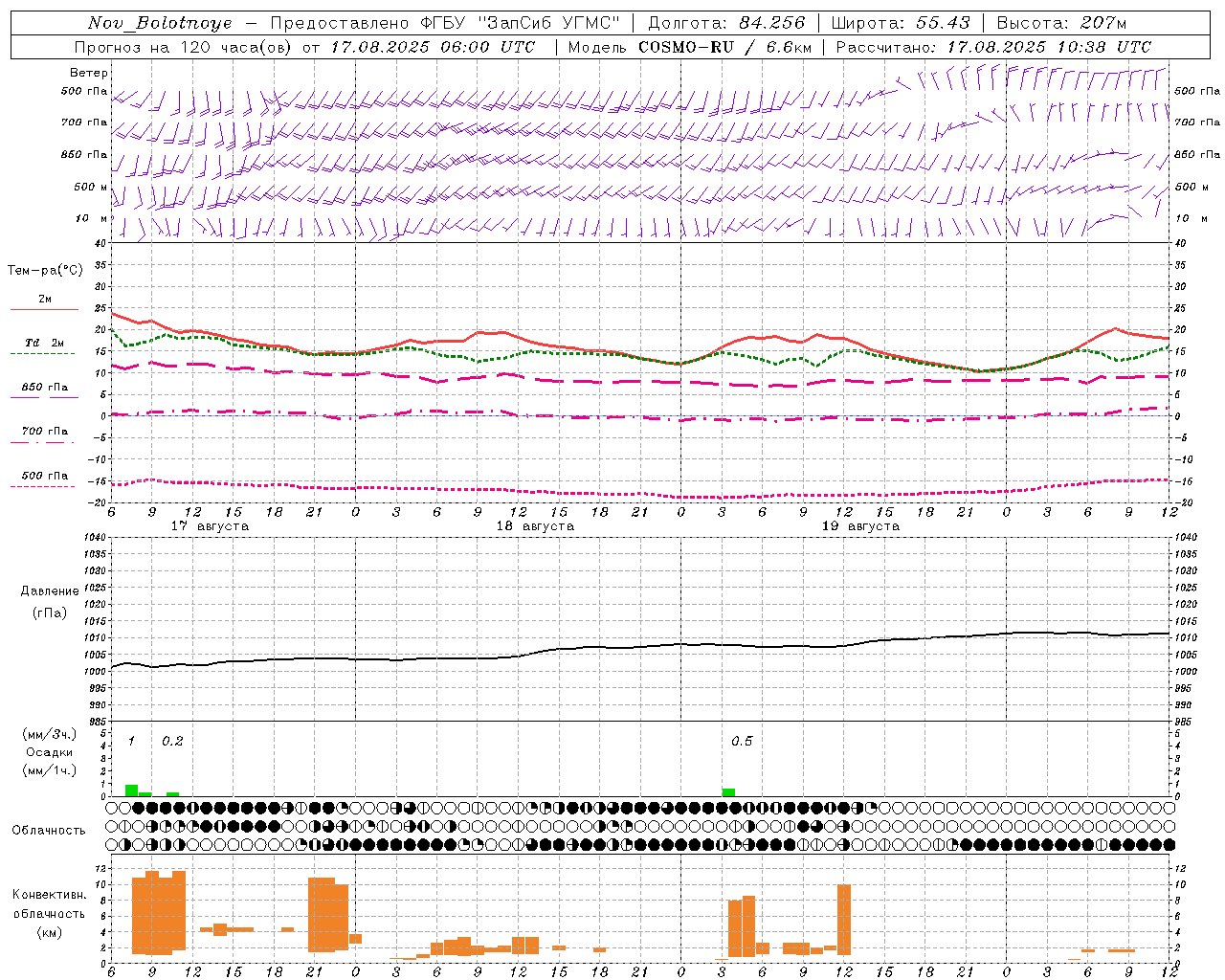Viewport: 1225px width, 980px height.
Task: Click the 'Тем-ра(°C)' temperature axis title
Action: (x=45, y=271)
